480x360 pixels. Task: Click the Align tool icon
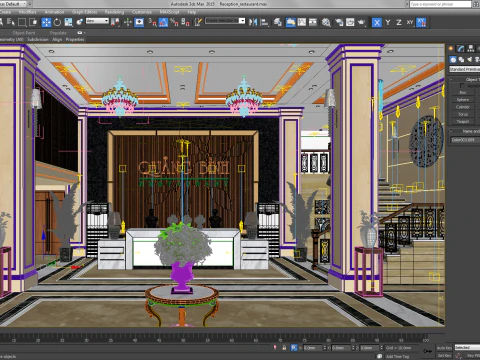point(264,22)
